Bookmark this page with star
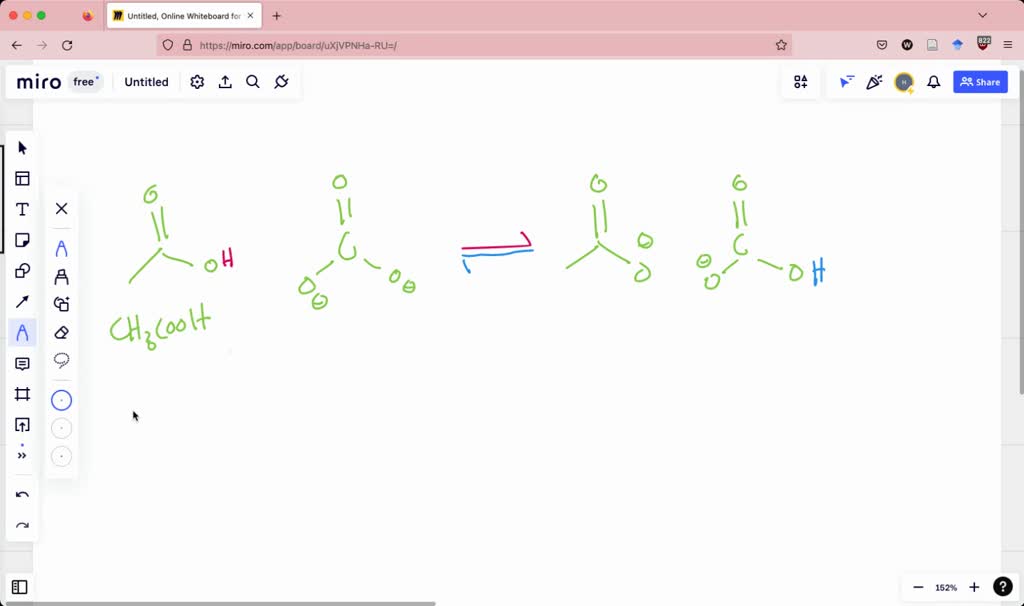Viewport: 1024px width, 606px height. [781, 45]
